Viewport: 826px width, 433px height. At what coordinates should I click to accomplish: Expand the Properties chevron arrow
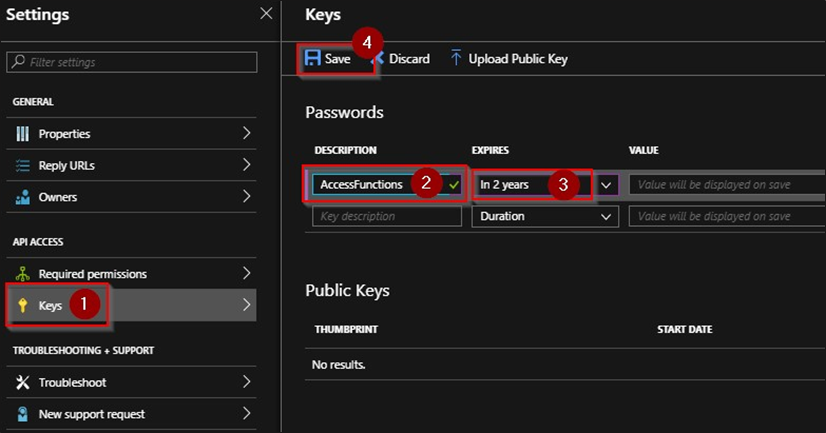tap(246, 134)
